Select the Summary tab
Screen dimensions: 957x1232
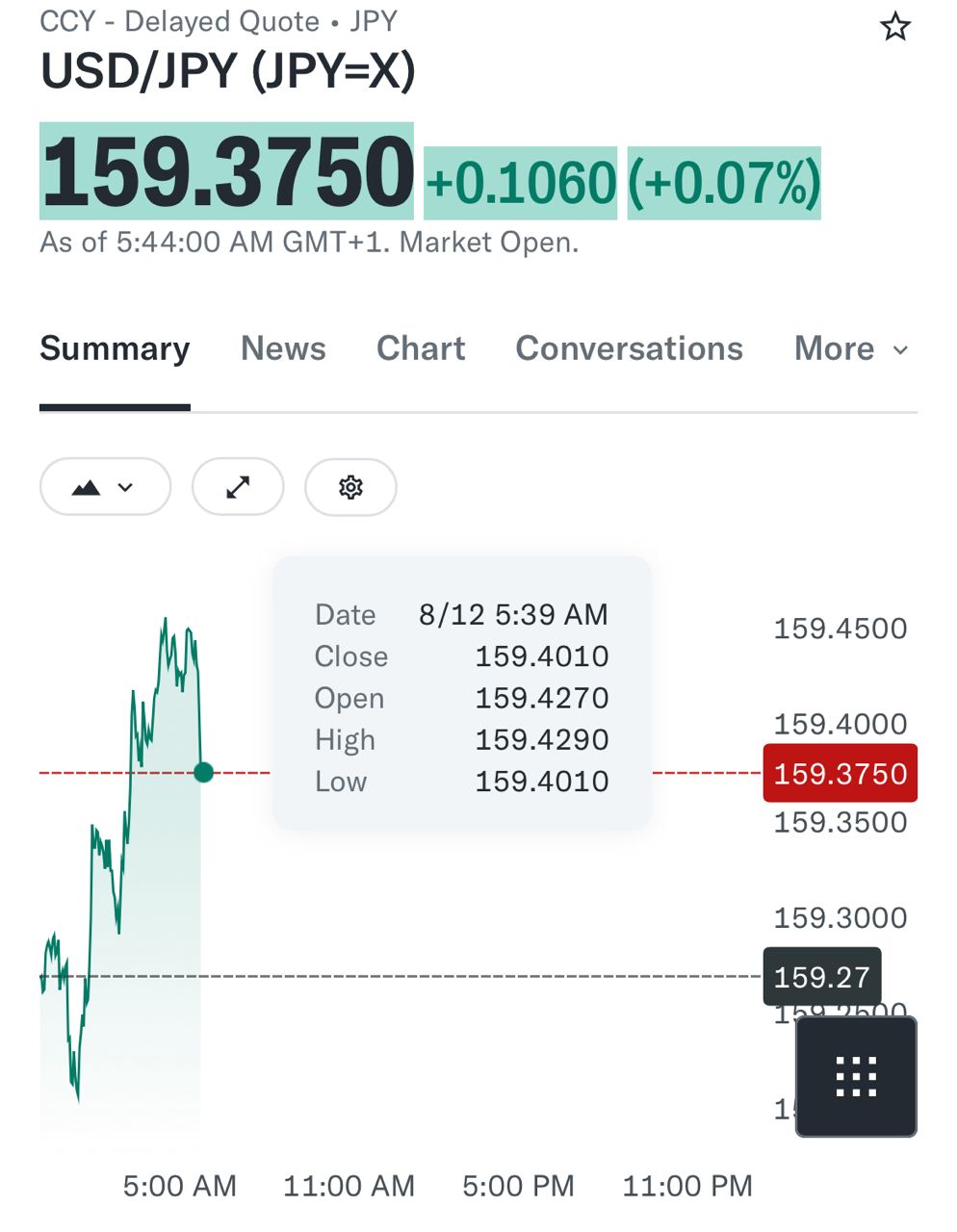tap(115, 348)
